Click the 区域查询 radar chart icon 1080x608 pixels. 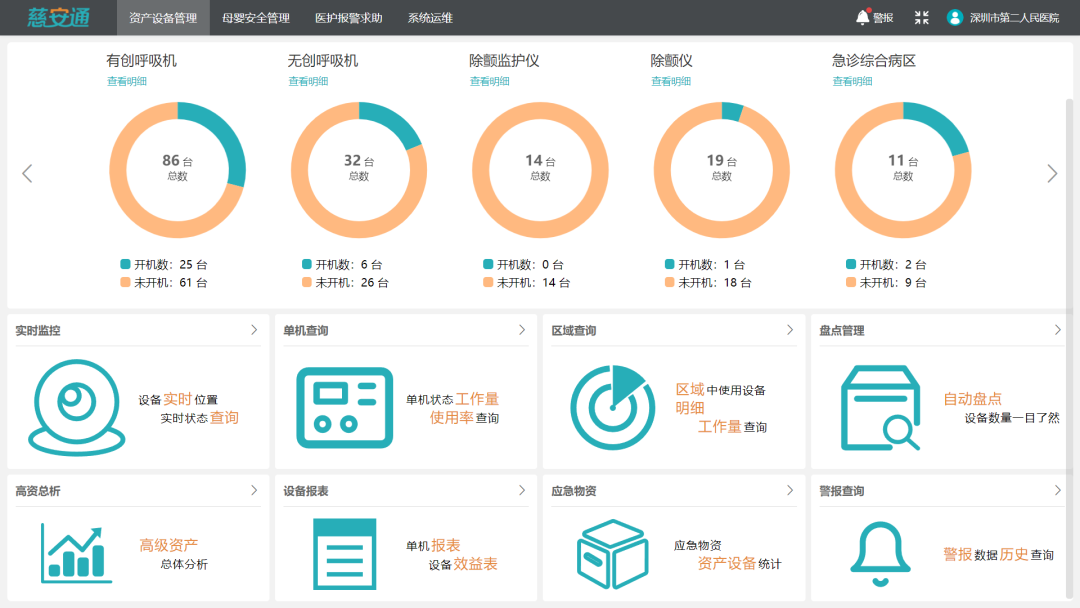(612, 407)
